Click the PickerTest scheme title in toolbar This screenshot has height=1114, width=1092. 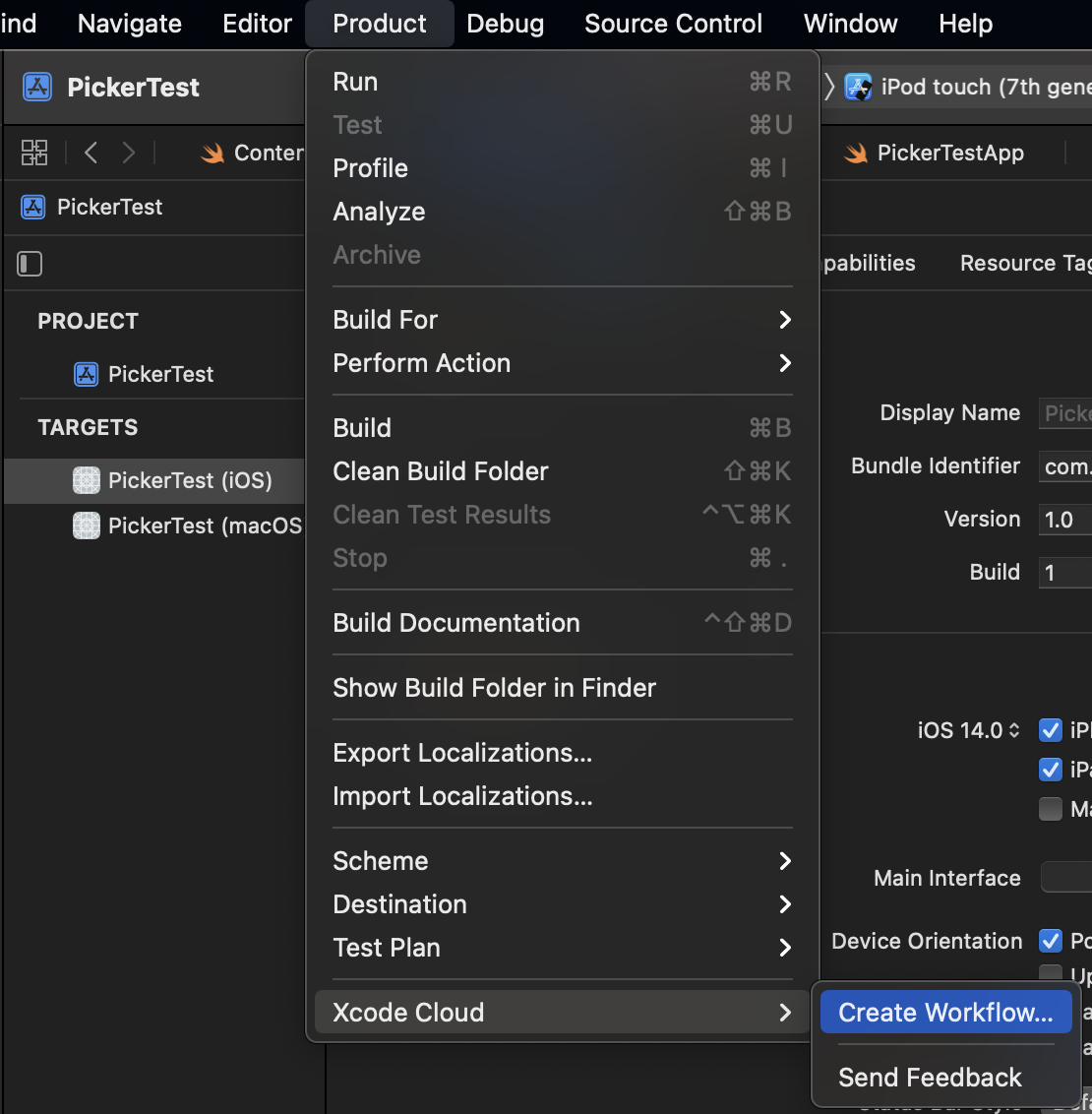pyautogui.click(x=133, y=88)
